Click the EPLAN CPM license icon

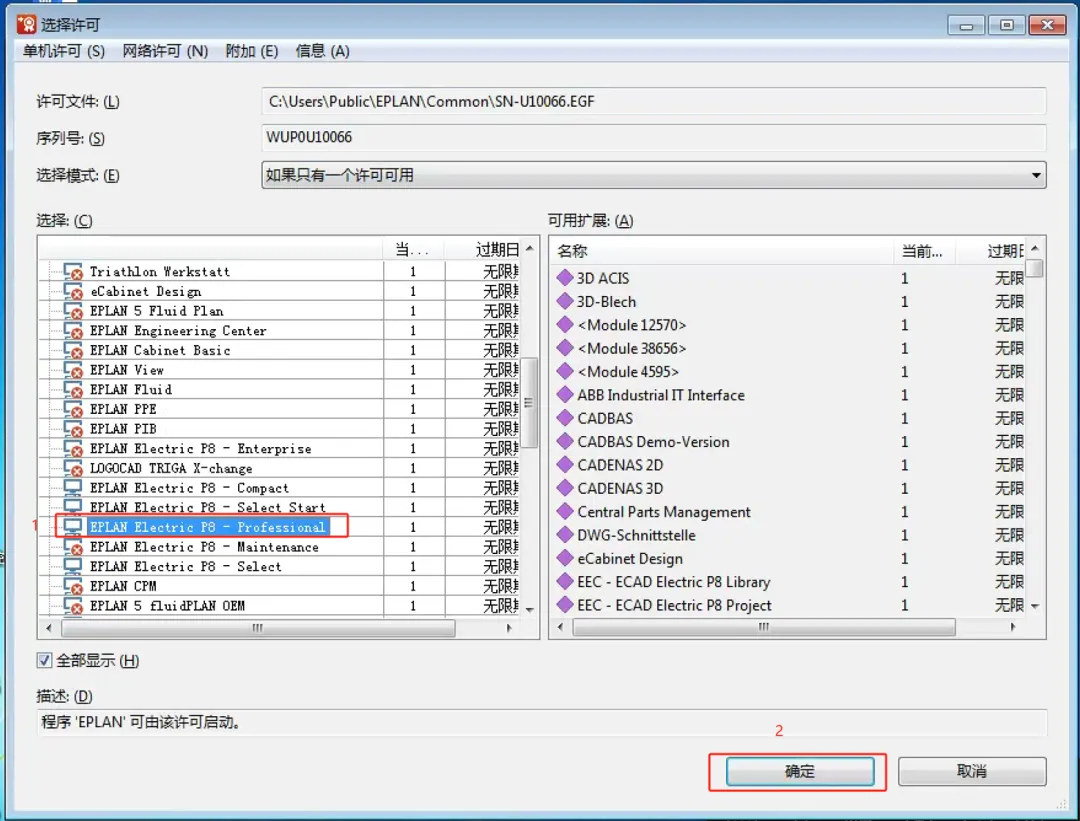tap(73, 586)
